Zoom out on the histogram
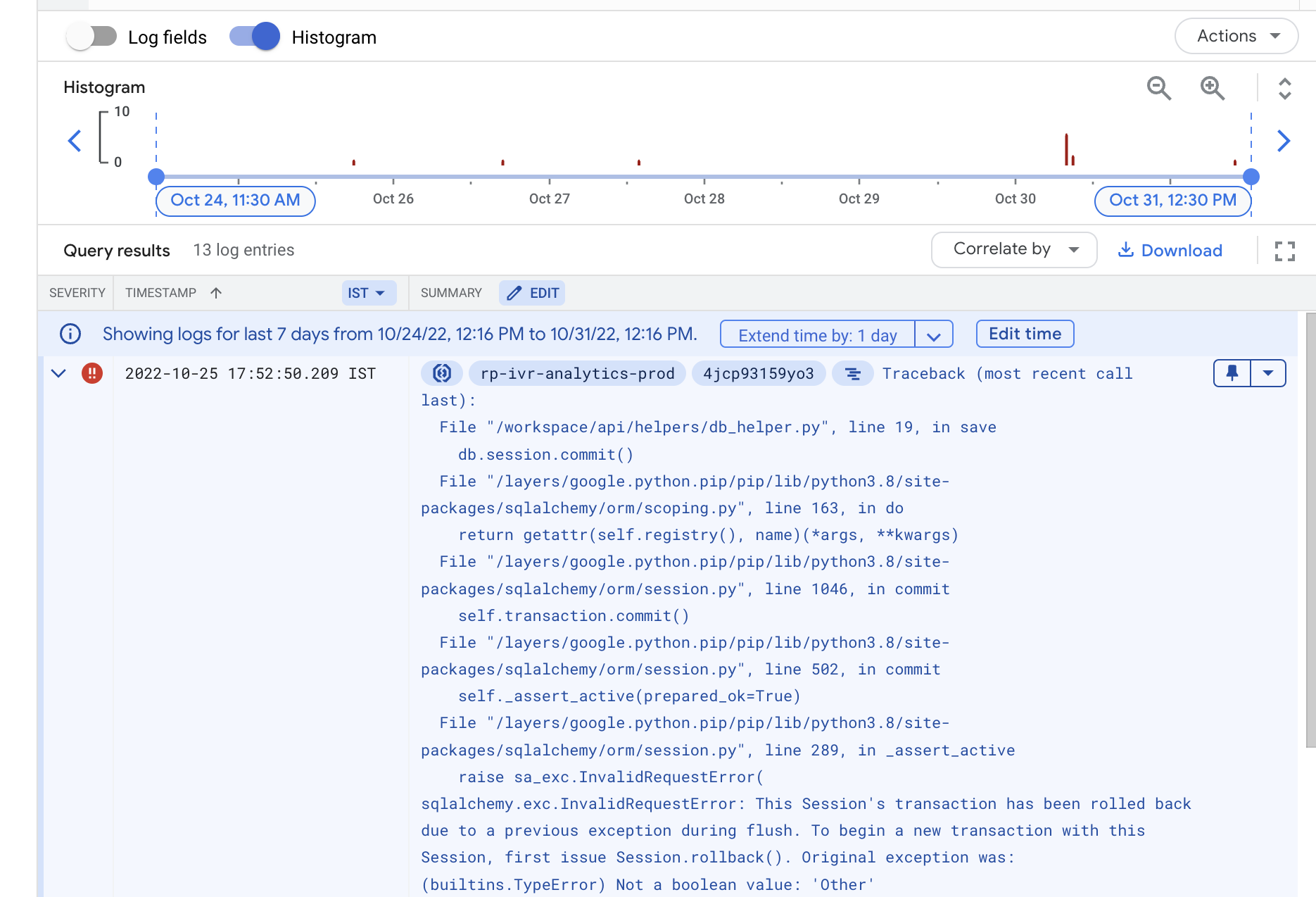Image resolution: width=1316 pixels, height=897 pixels. point(1159,89)
